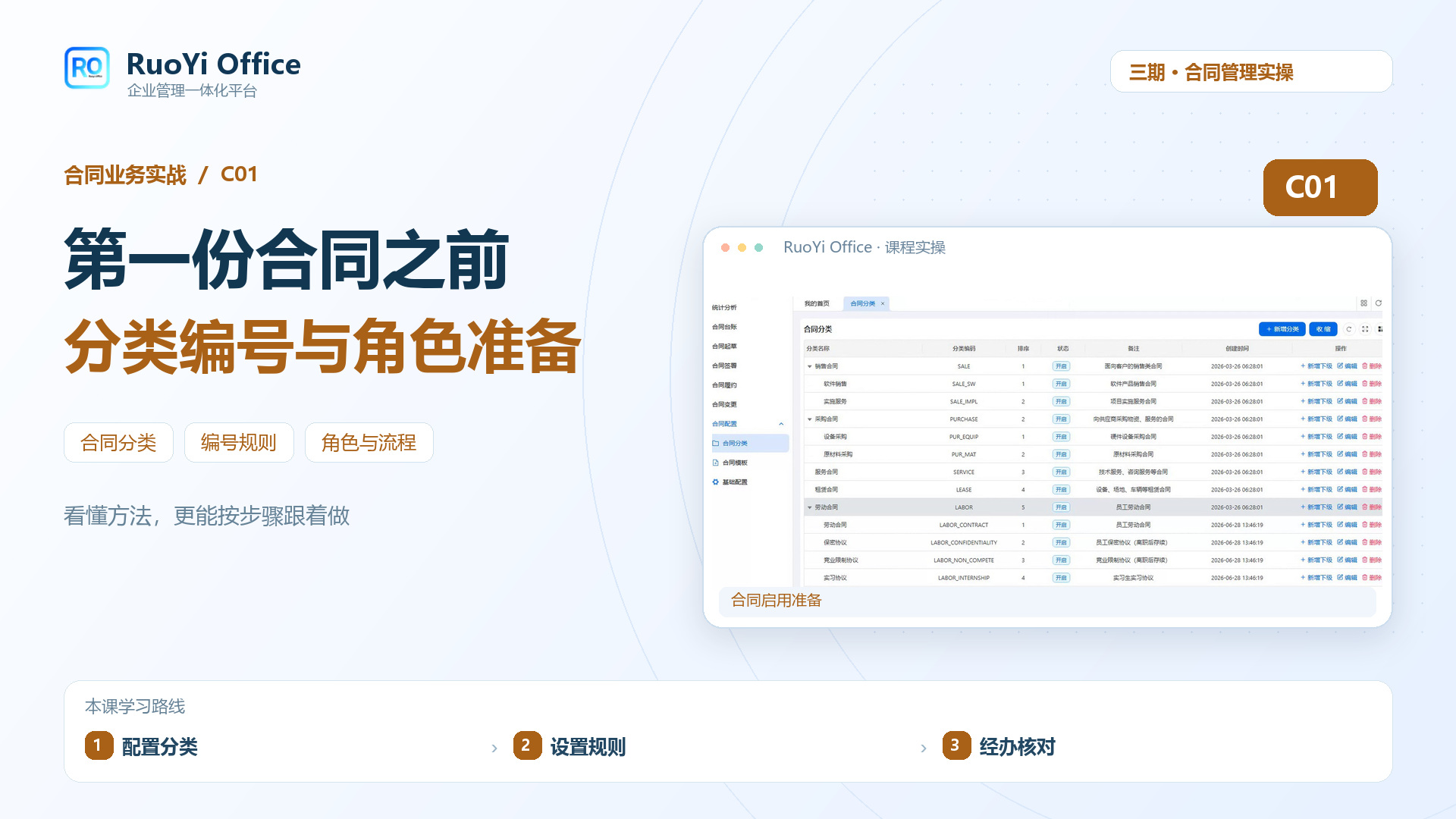
Task: Click 删除 in the 实施服务 row
Action: point(1372,401)
